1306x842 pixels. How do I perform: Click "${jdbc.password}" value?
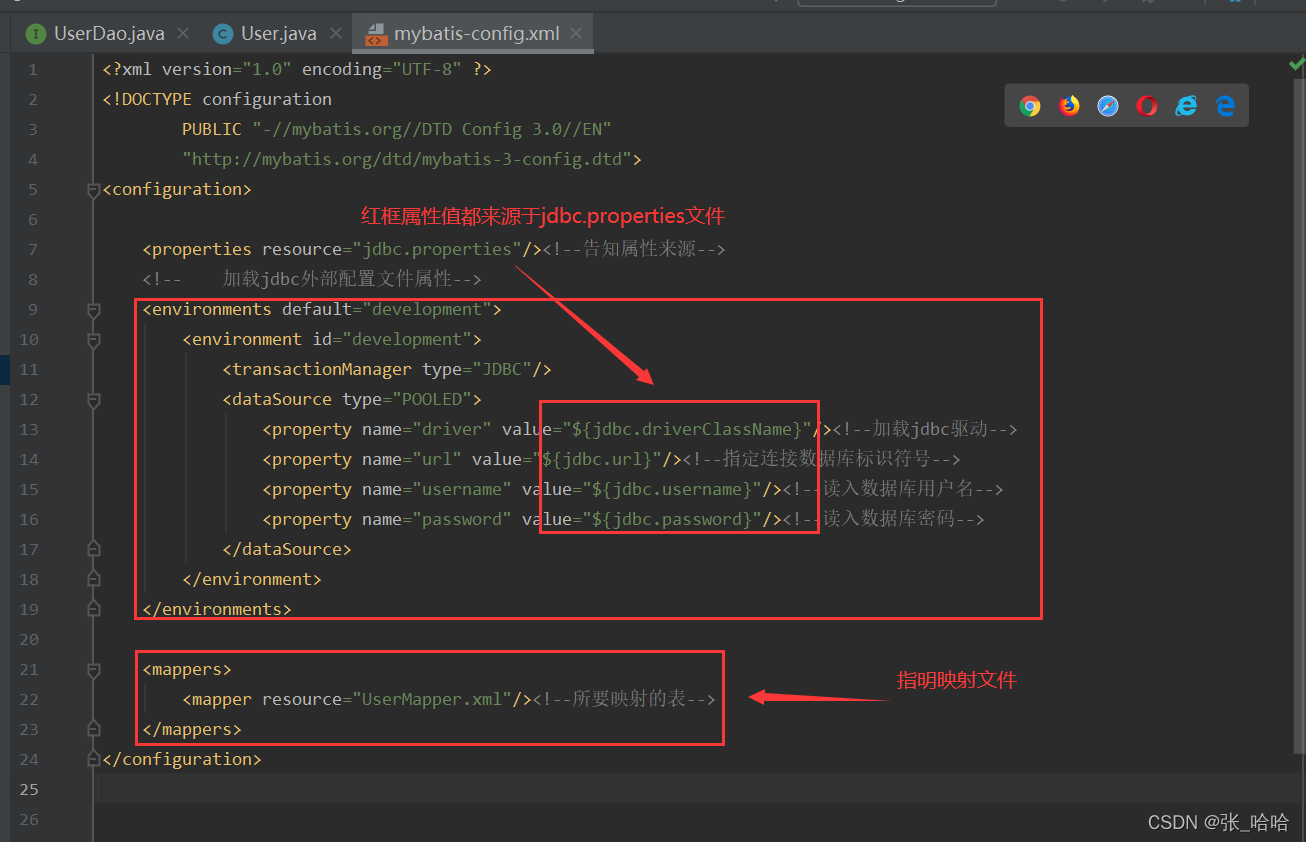[x=672, y=519]
